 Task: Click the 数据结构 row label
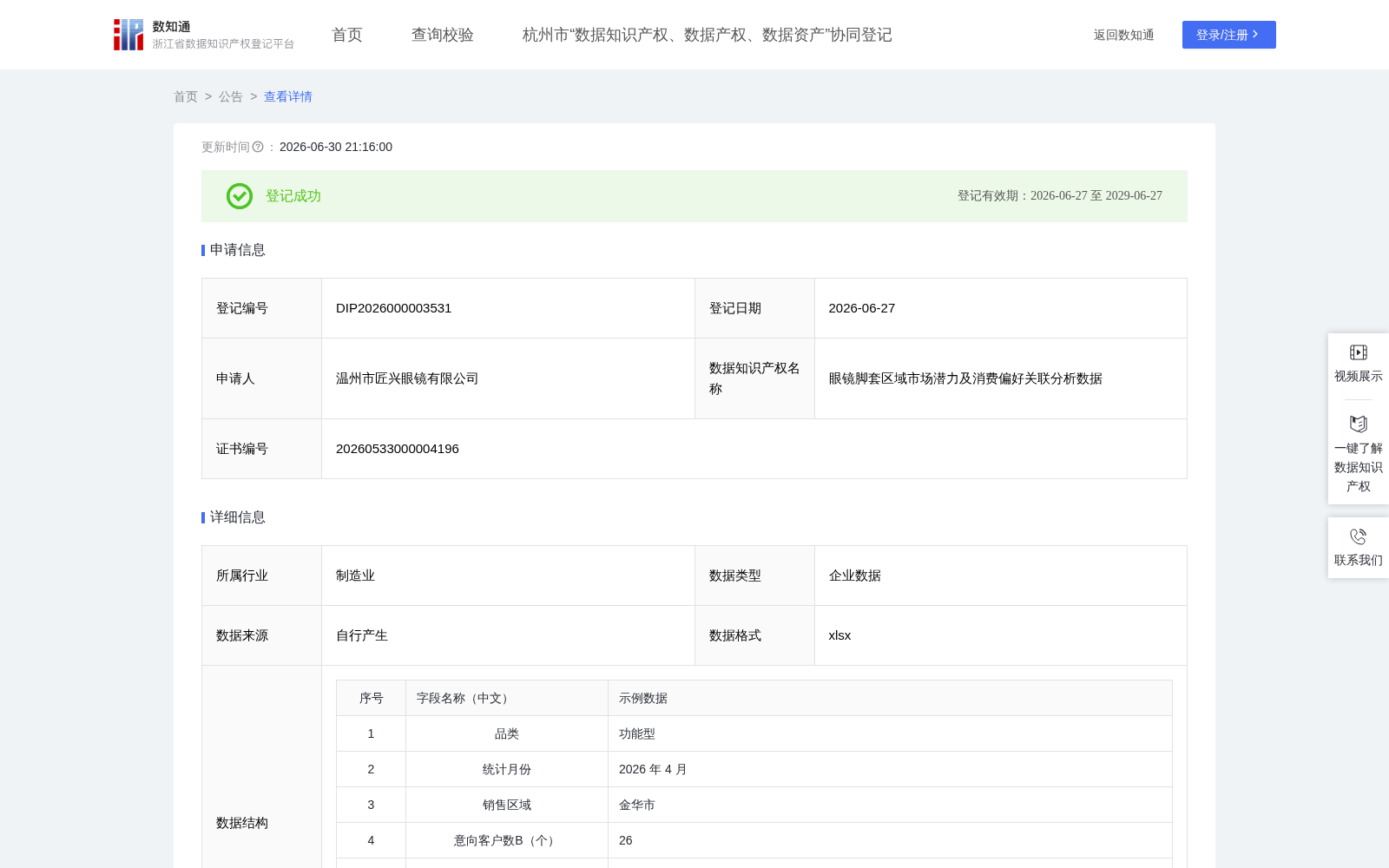point(242,823)
